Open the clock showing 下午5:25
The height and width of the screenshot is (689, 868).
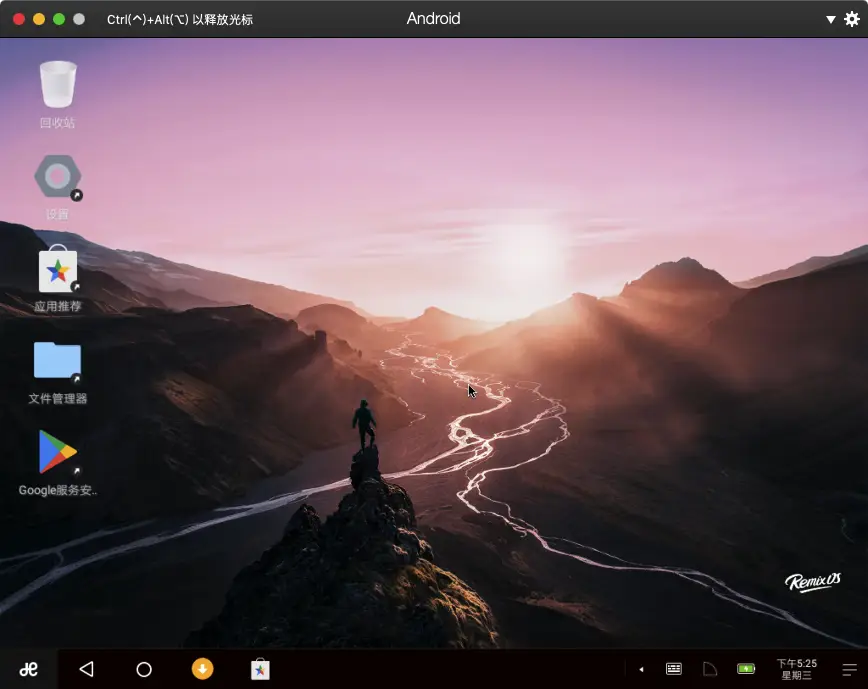(797, 669)
